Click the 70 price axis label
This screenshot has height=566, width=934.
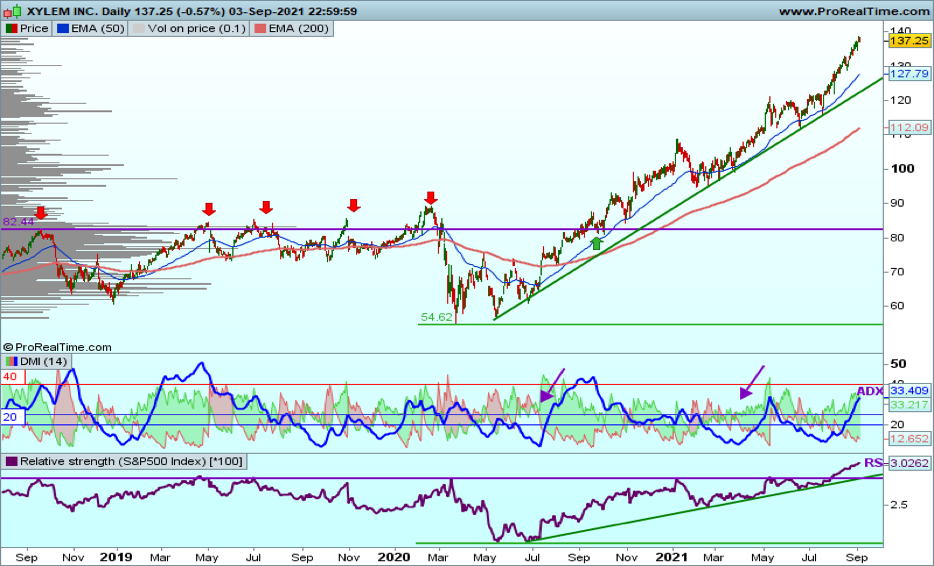(x=896, y=272)
